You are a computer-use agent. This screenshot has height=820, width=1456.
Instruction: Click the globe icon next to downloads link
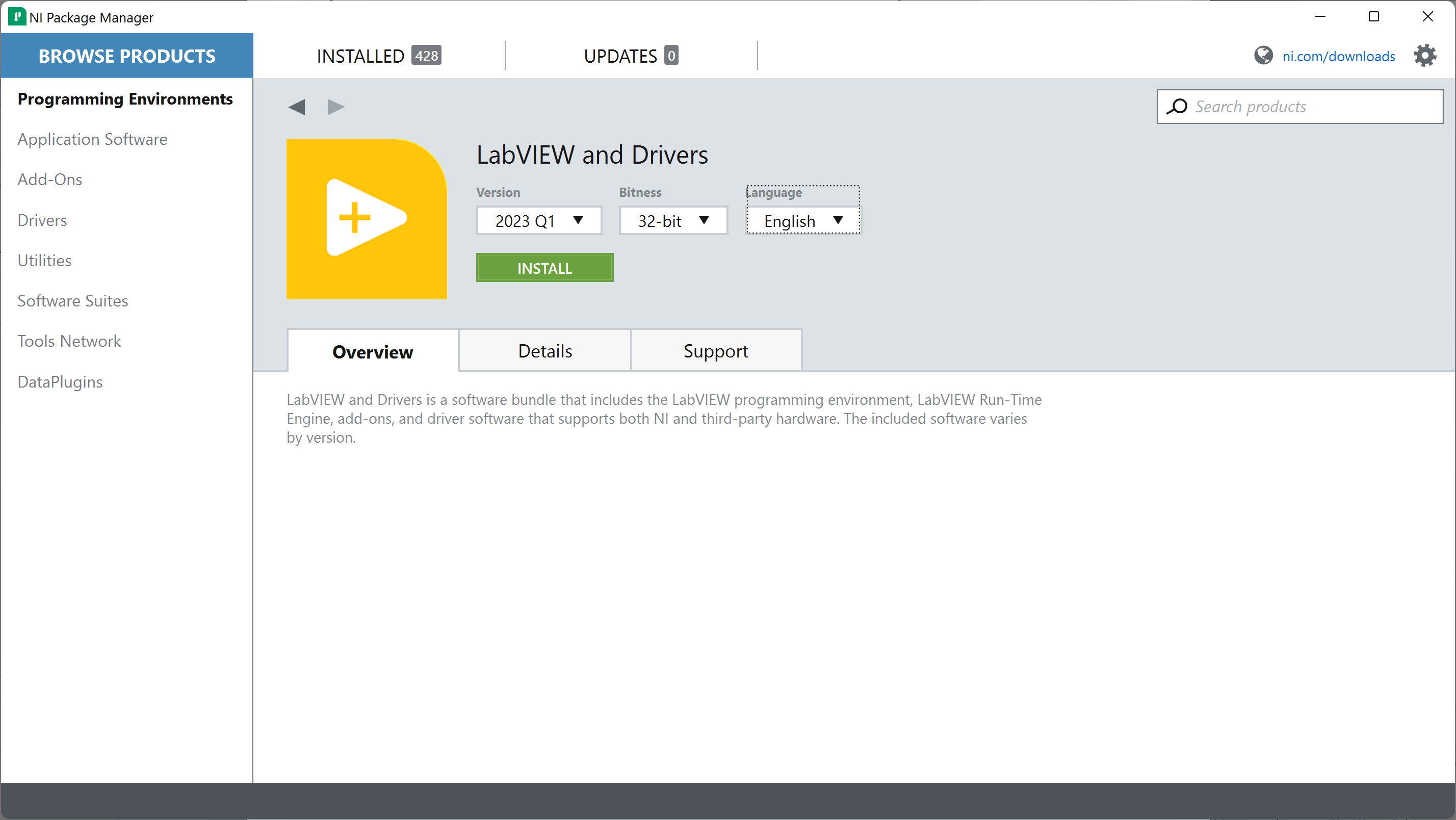[x=1263, y=56]
